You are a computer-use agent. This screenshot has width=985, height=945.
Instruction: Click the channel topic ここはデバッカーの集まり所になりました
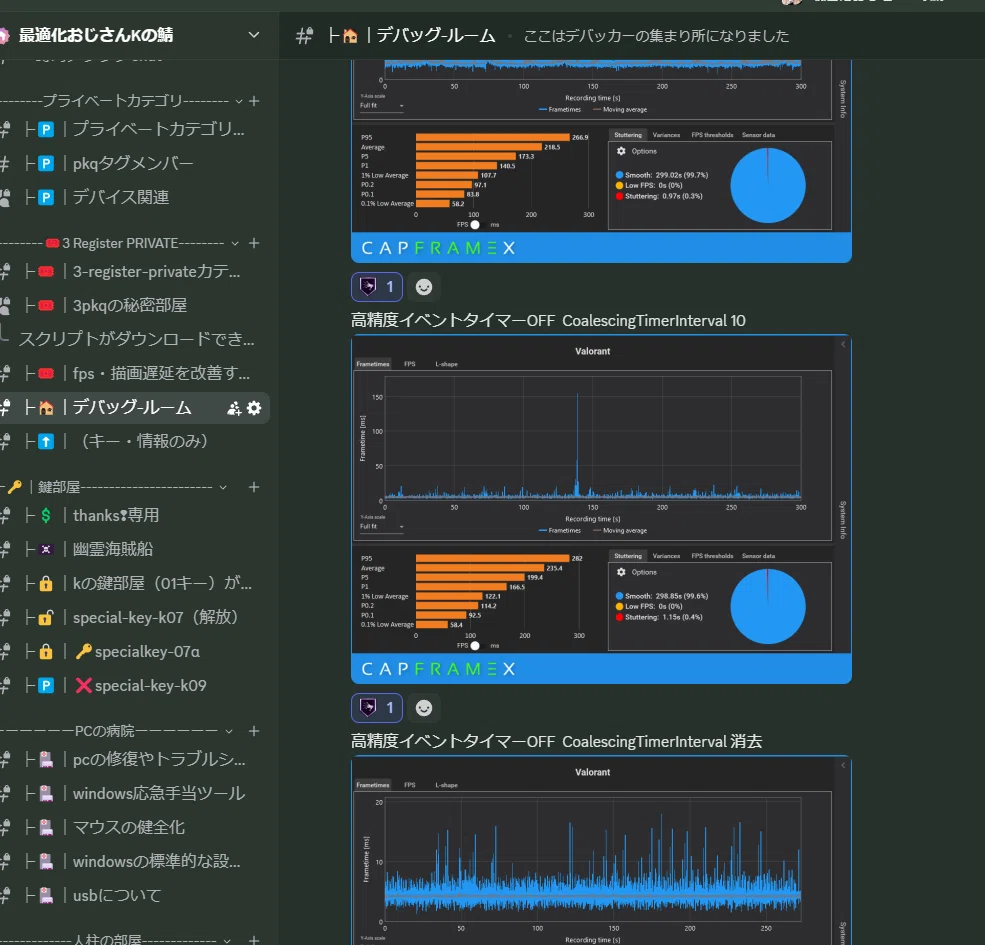(x=656, y=36)
